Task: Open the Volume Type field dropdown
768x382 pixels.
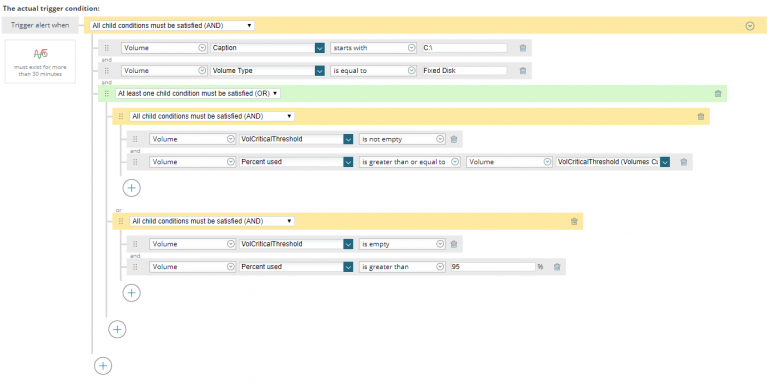Action: point(268,71)
